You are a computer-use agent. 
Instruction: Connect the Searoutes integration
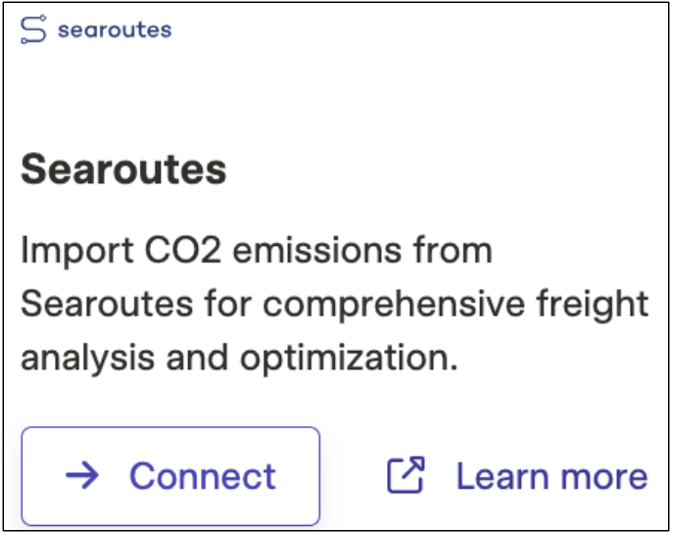(x=171, y=476)
